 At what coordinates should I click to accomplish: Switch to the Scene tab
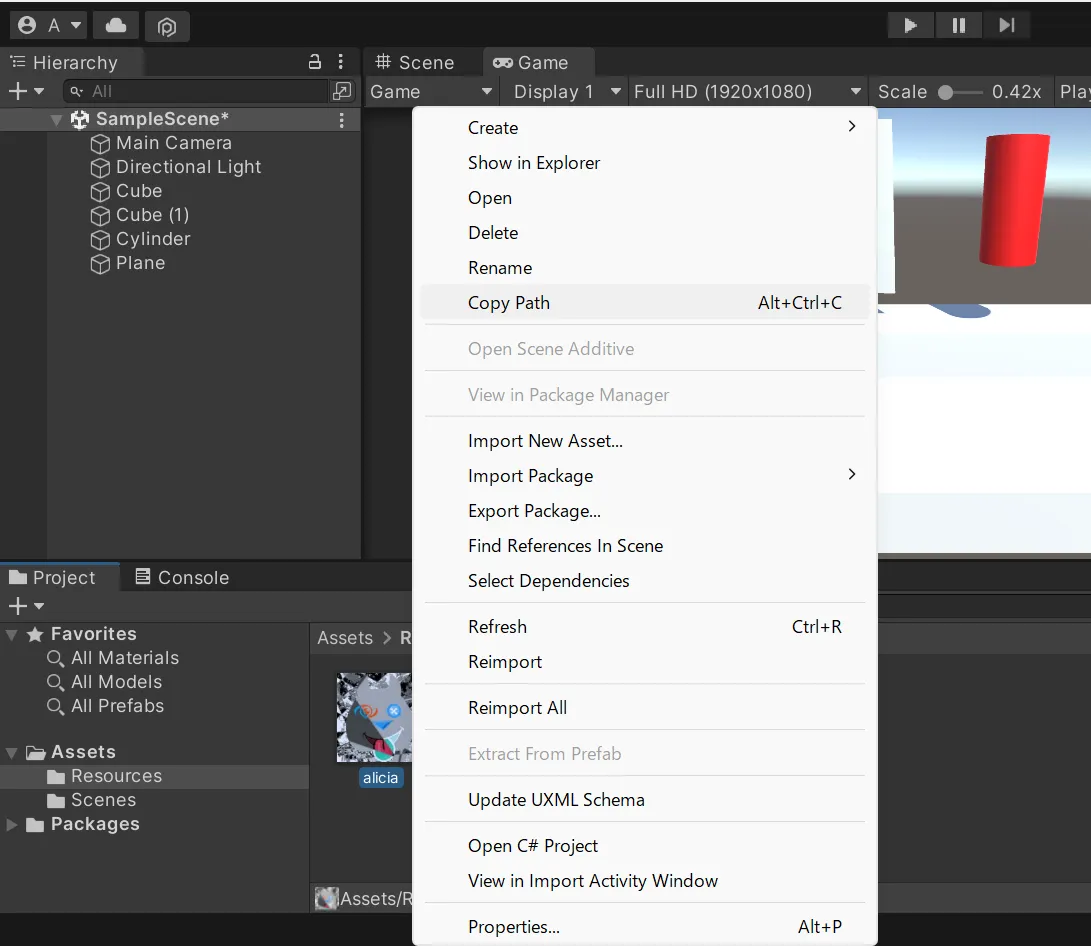click(x=415, y=63)
